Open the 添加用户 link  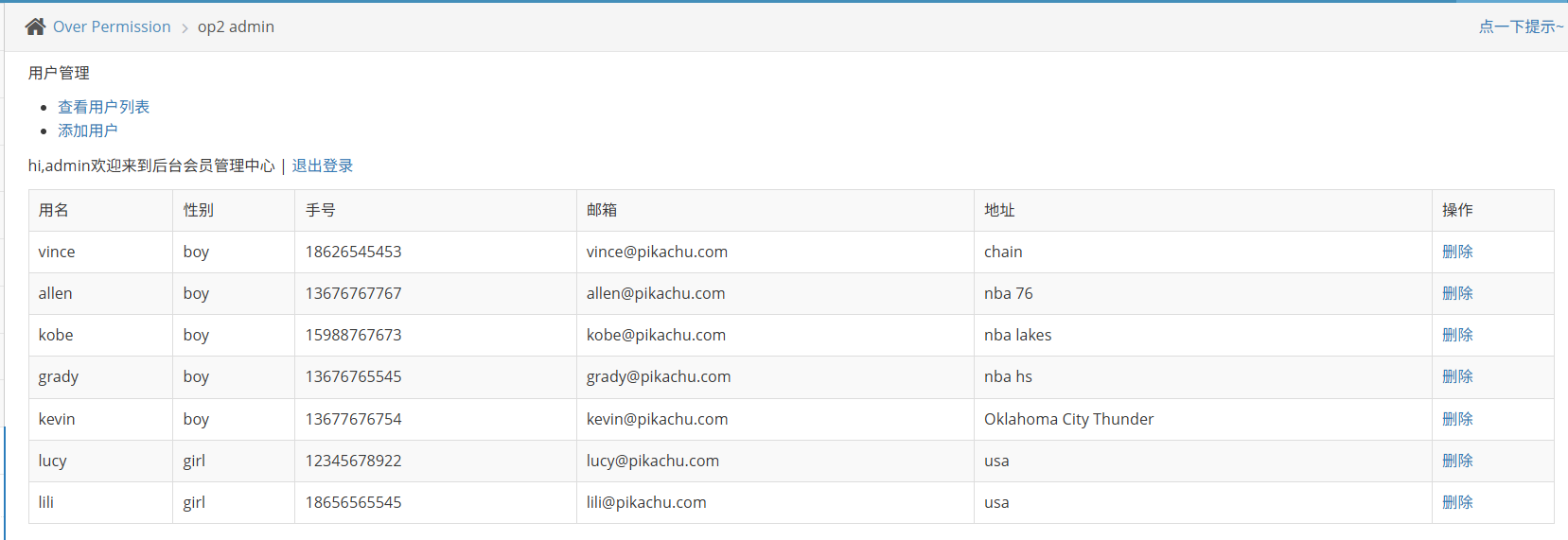click(x=88, y=131)
